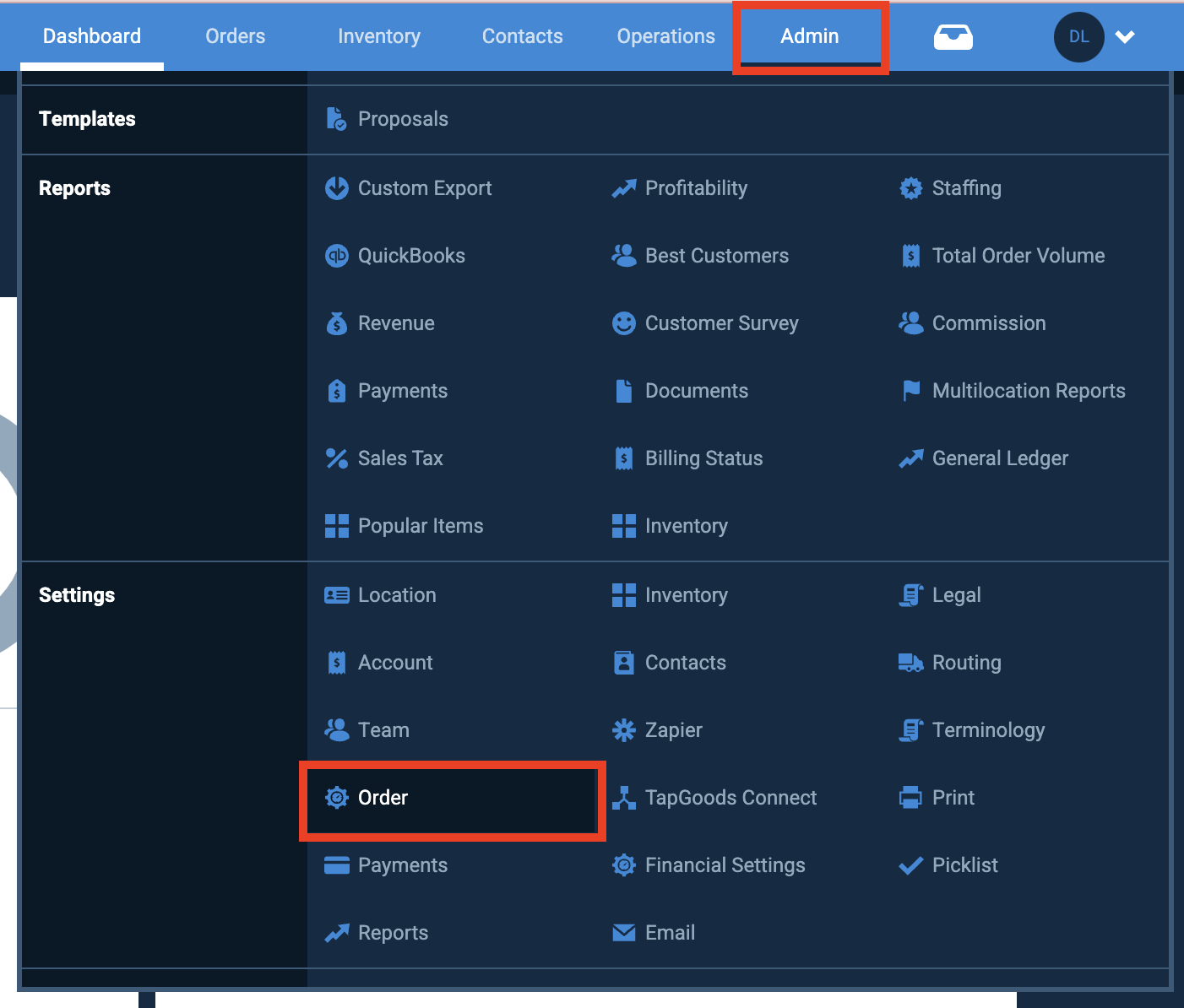Click the Documents file icon
The width and height of the screenshot is (1184, 1008).
(x=624, y=391)
